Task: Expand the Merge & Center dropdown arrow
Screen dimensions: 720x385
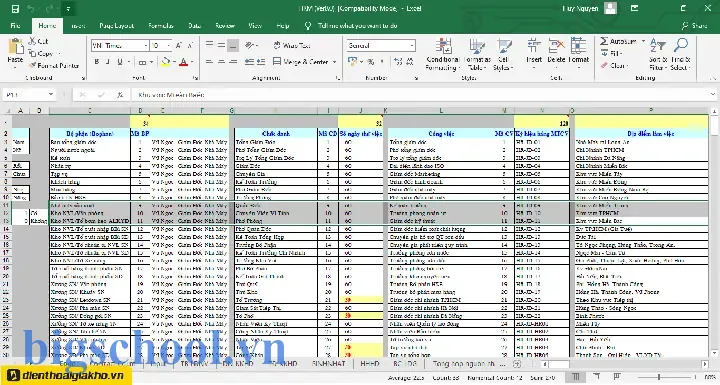Action: [x=334, y=62]
